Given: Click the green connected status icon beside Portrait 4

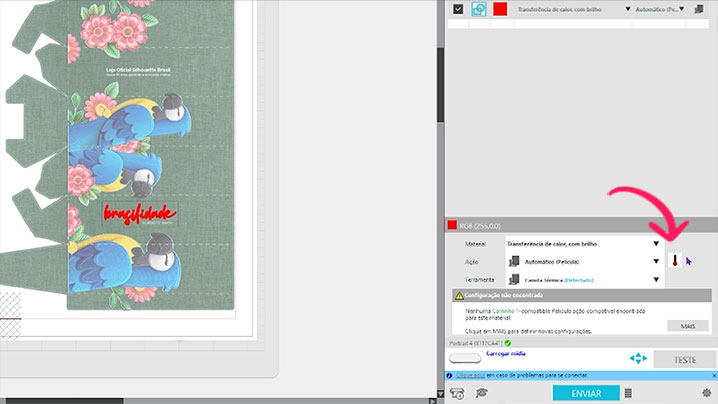Looking at the screenshot, I should pos(508,343).
